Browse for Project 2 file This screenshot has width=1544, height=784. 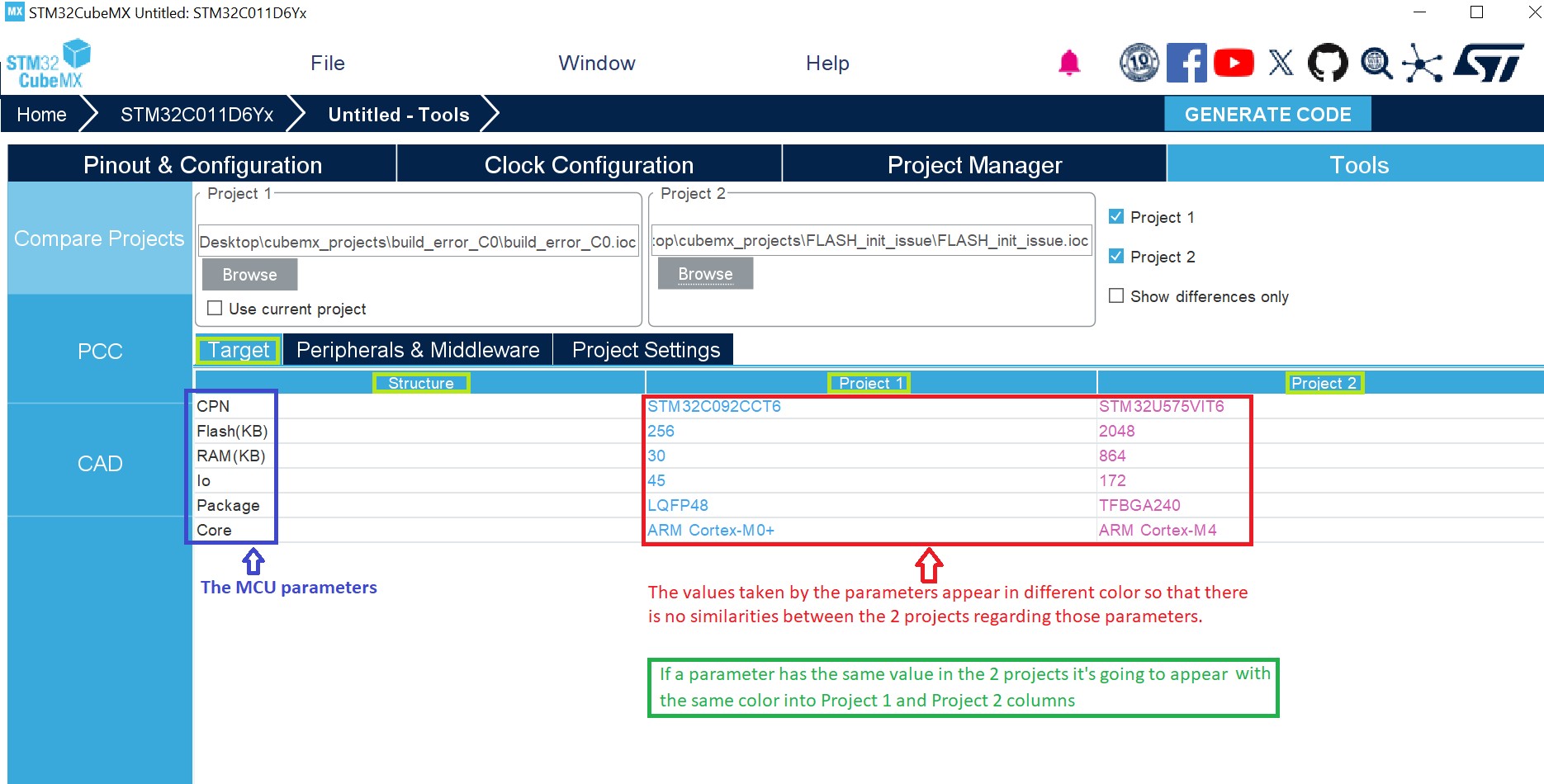click(705, 273)
